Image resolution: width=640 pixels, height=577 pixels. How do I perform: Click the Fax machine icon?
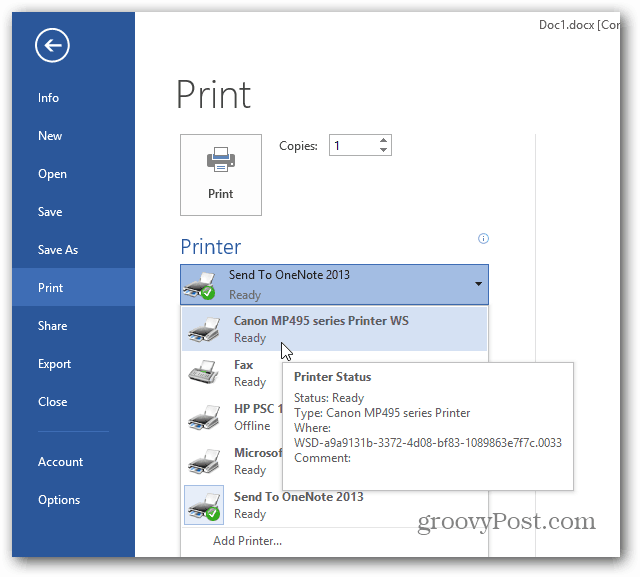pyautogui.click(x=204, y=372)
